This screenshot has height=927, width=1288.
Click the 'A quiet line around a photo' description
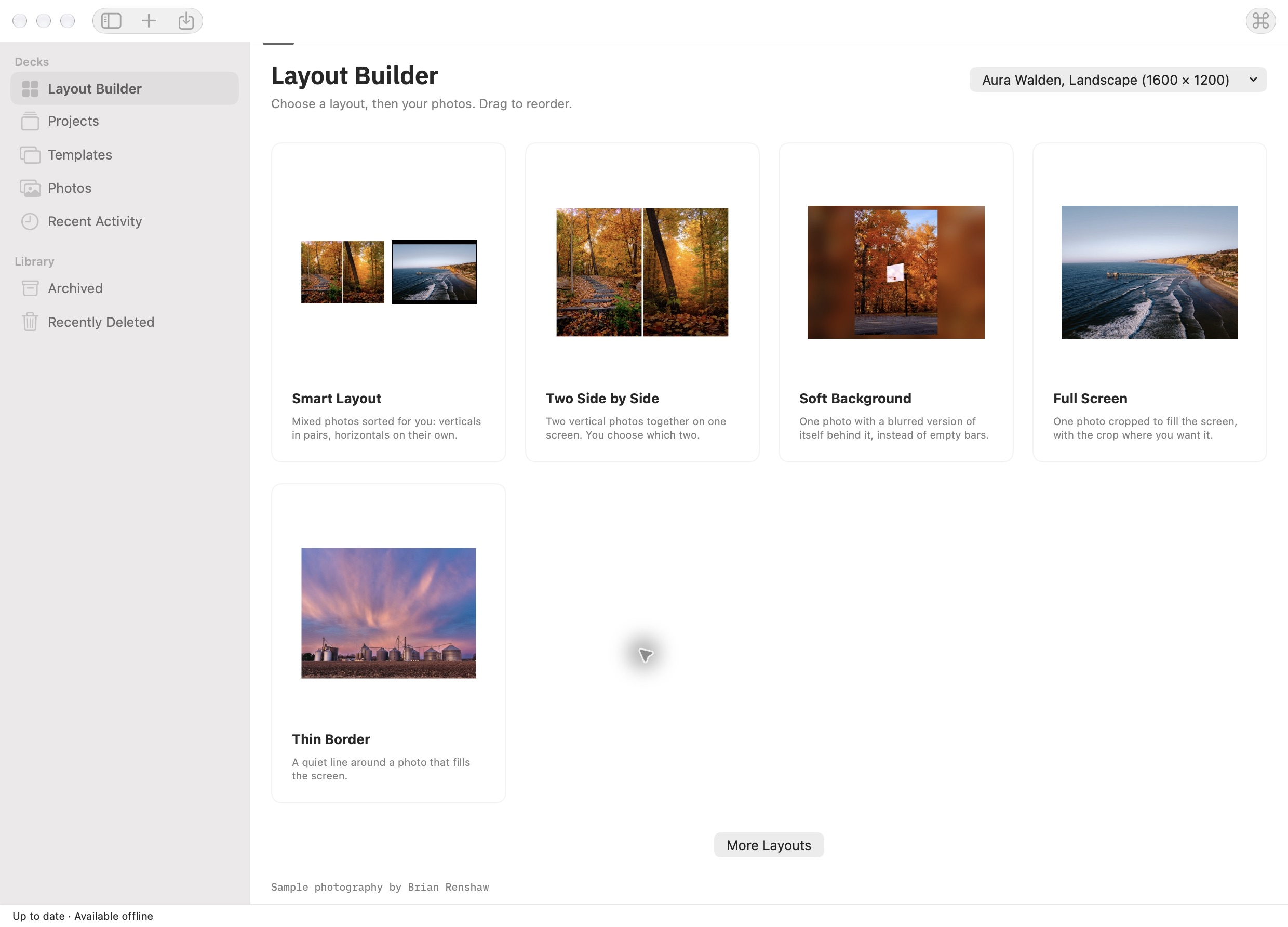(x=381, y=769)
